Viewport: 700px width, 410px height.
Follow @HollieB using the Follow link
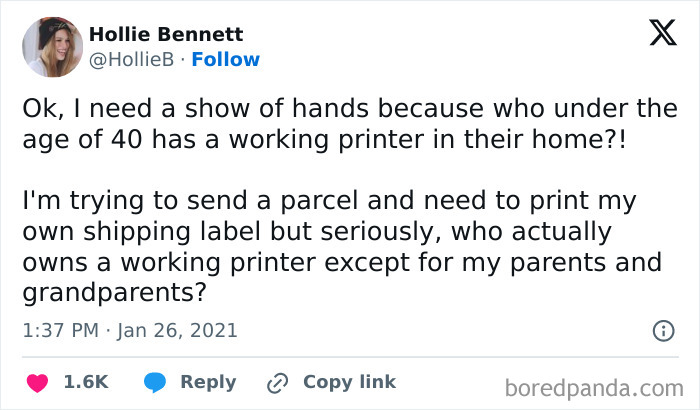[x=225, y=59]
